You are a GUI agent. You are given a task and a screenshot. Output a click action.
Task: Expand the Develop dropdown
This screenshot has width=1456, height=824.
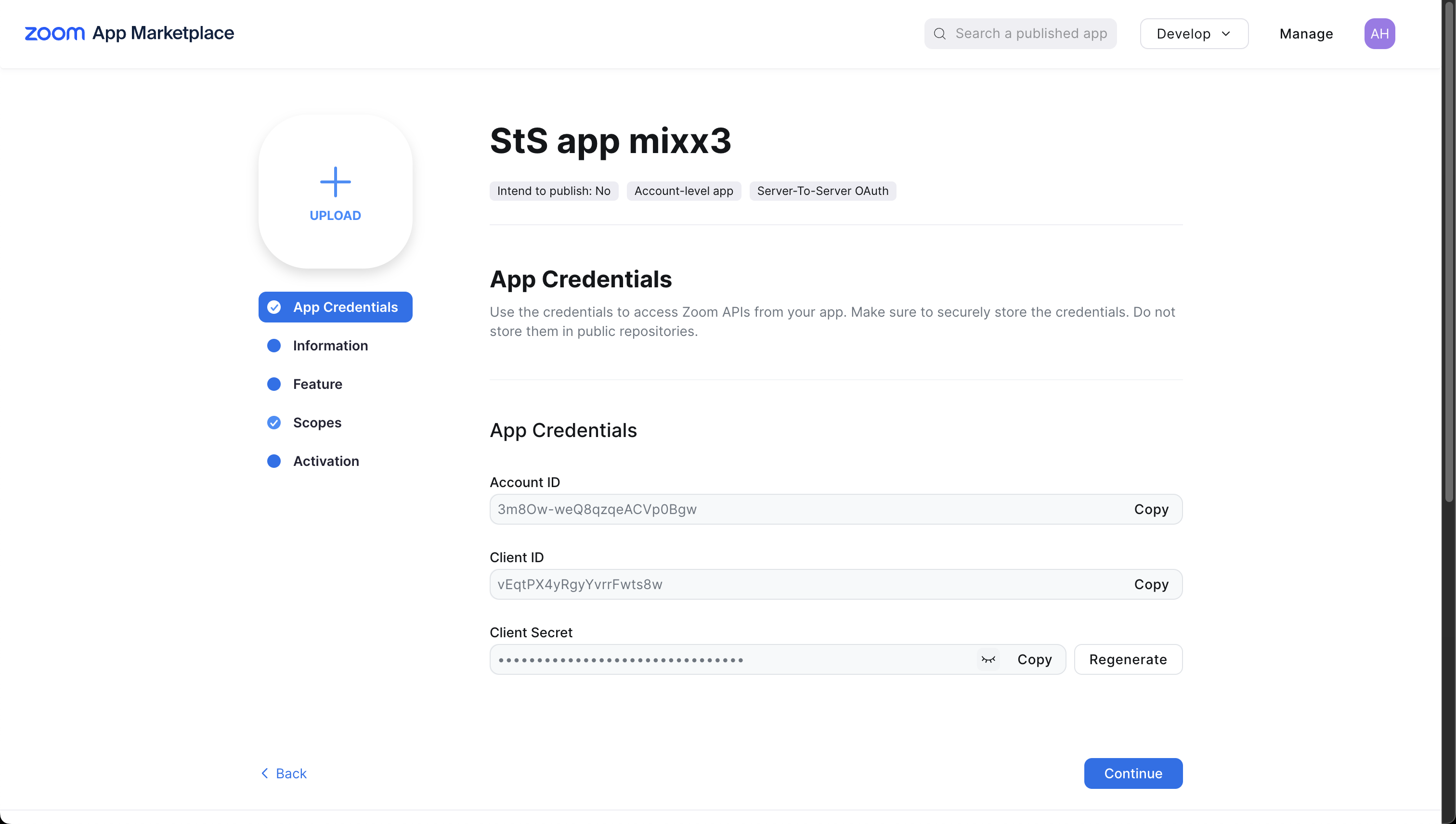(x=1194, y=34)
